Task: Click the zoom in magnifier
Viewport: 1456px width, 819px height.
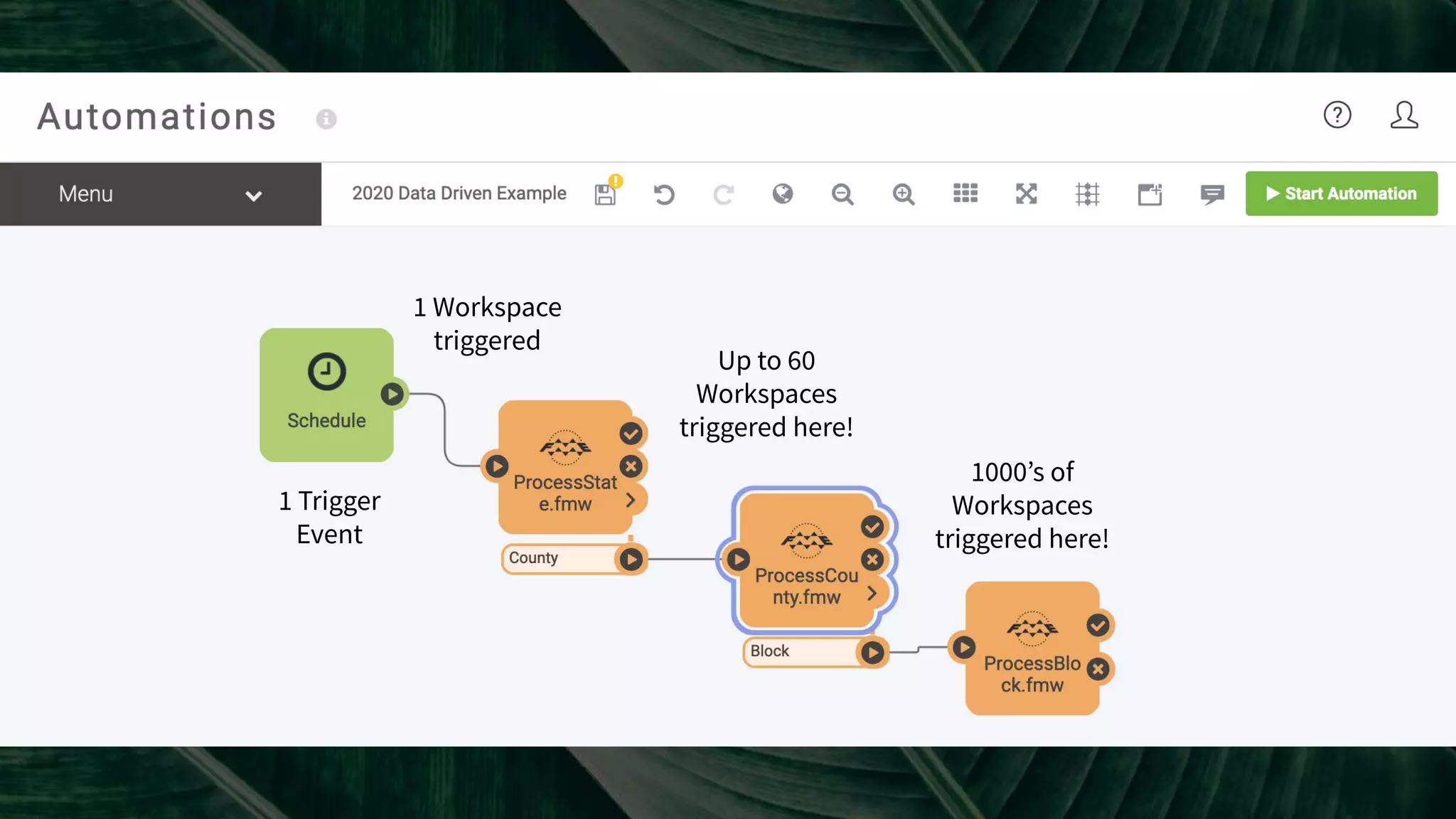Action: (x=903, y=194)
